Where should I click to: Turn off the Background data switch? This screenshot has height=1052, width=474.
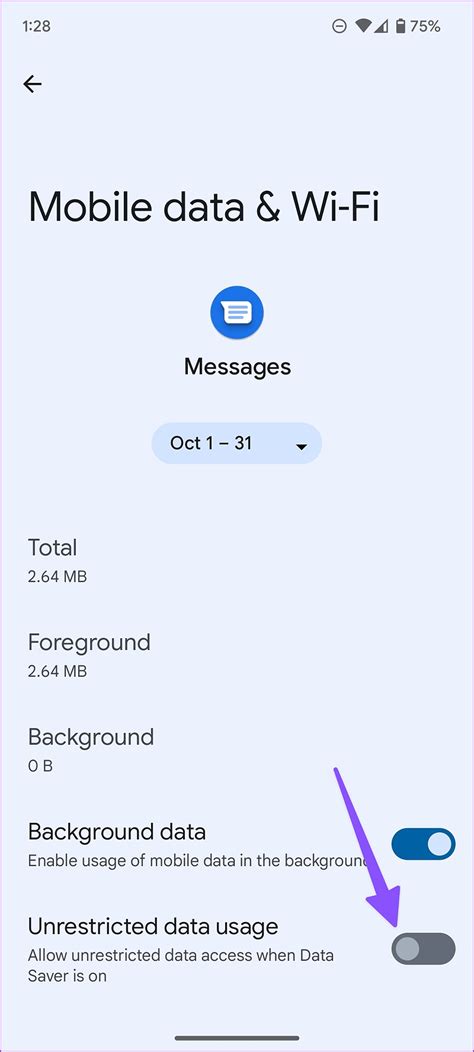pyautogui.click(x=423, y=844)
